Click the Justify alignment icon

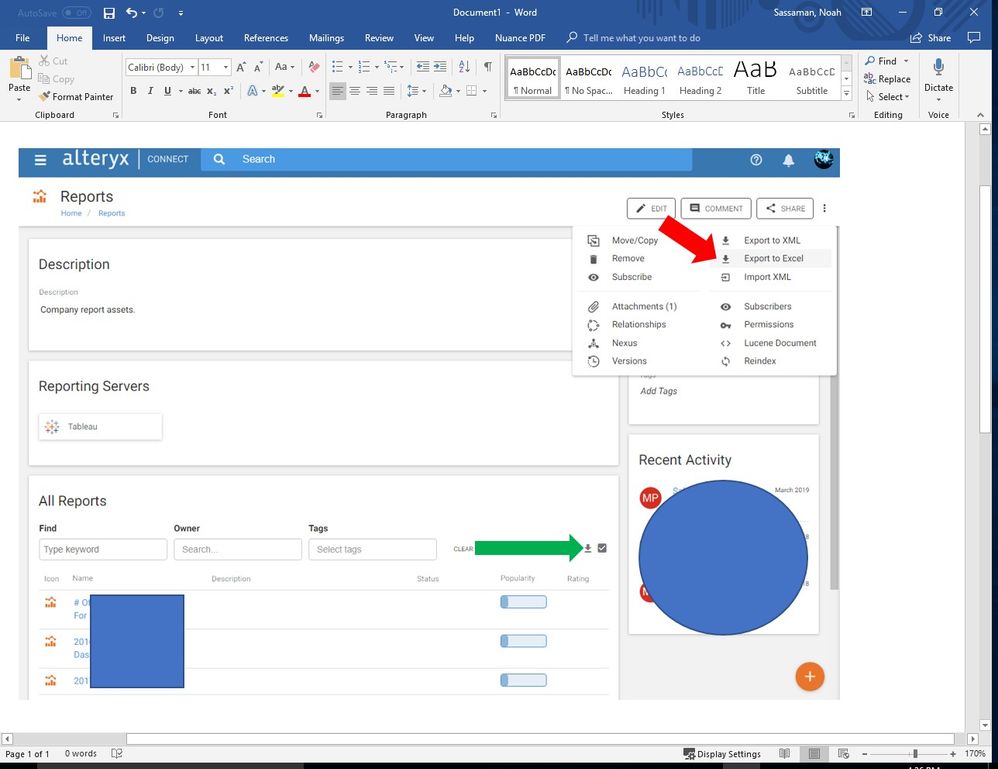tap(388, 91)
